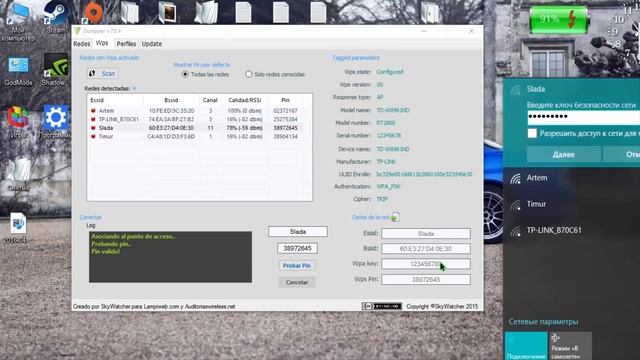Select the Timur row in detected networks
The height and width of the screenshot is (360, 640).
click(199, 136)
